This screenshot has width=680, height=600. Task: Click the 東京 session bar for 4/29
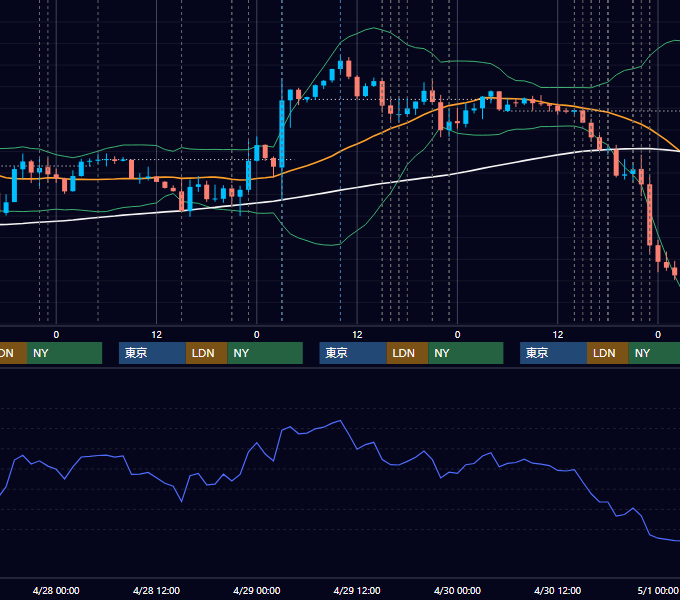point(353,353)
